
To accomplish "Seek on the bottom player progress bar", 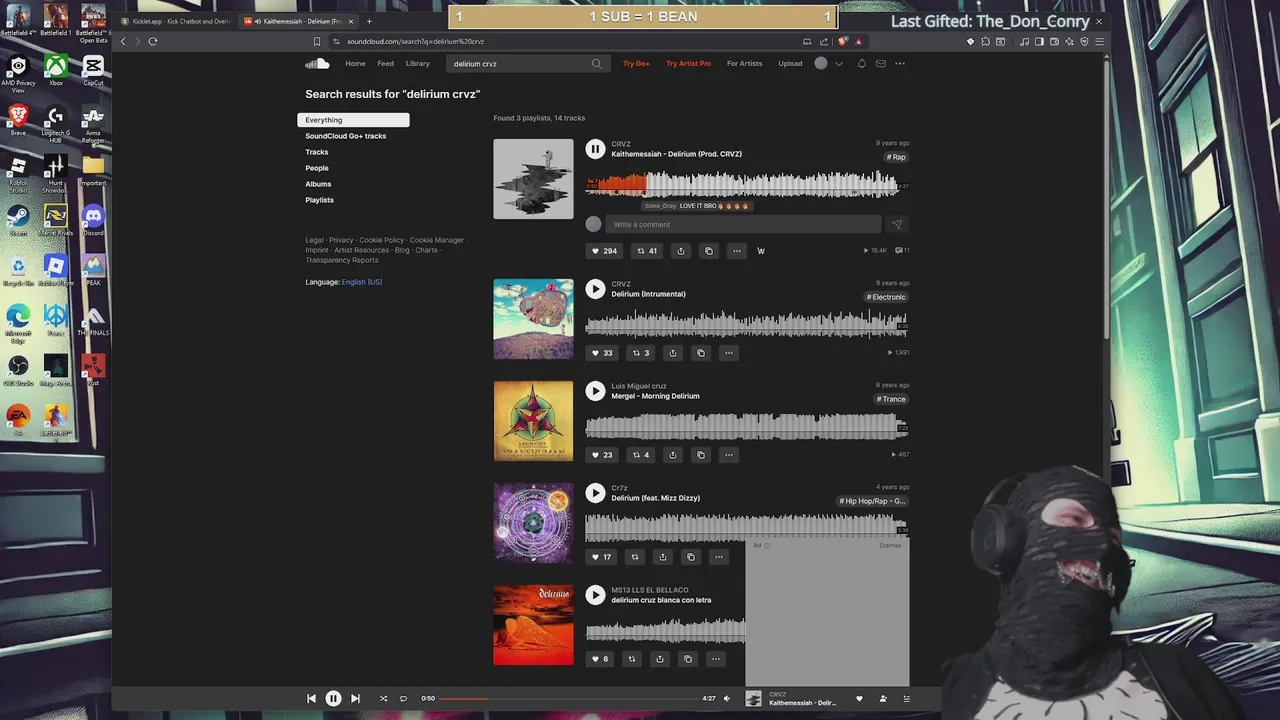I will (x=569, y=699).
